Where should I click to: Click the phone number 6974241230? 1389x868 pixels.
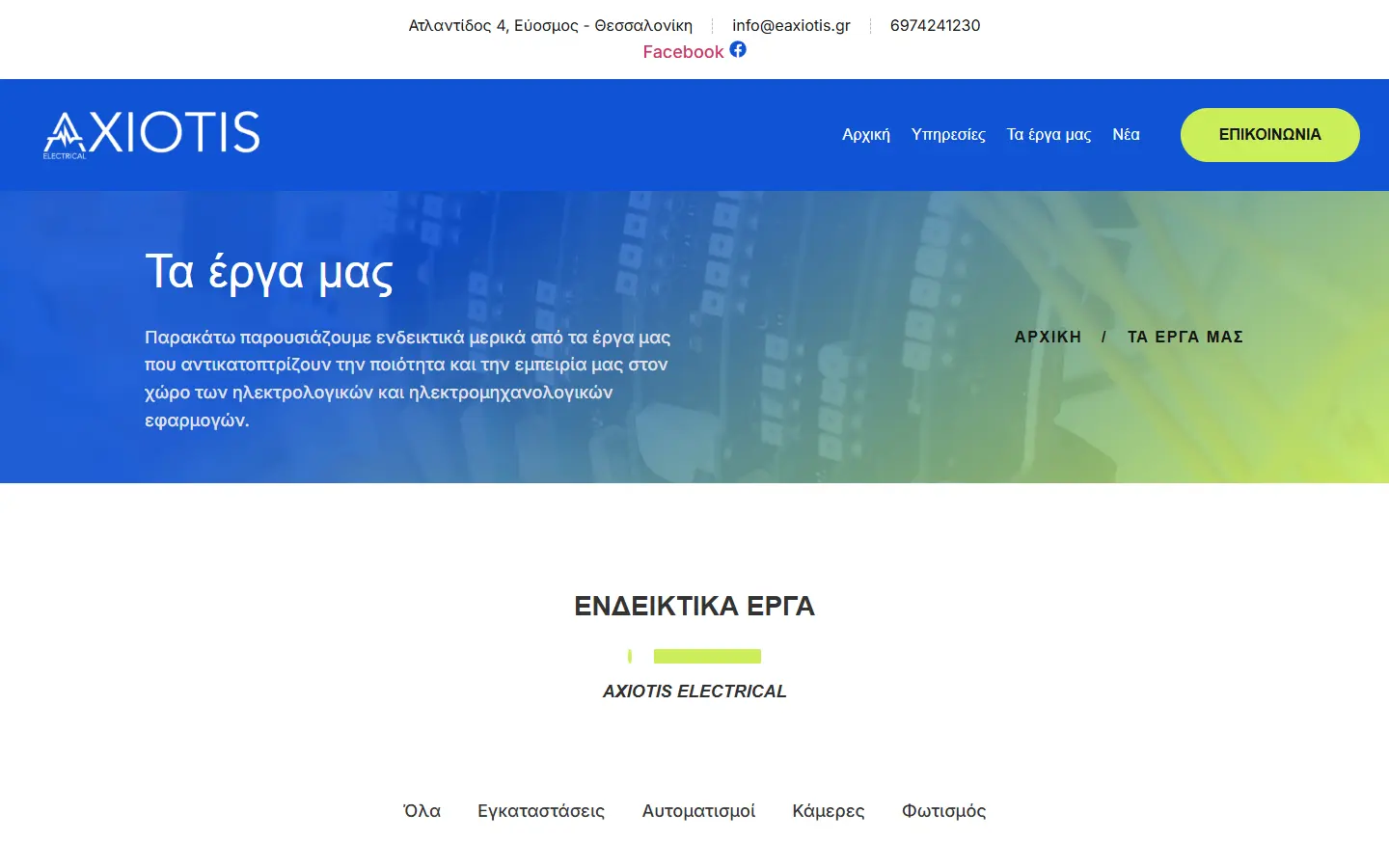[x=935, y=26]
